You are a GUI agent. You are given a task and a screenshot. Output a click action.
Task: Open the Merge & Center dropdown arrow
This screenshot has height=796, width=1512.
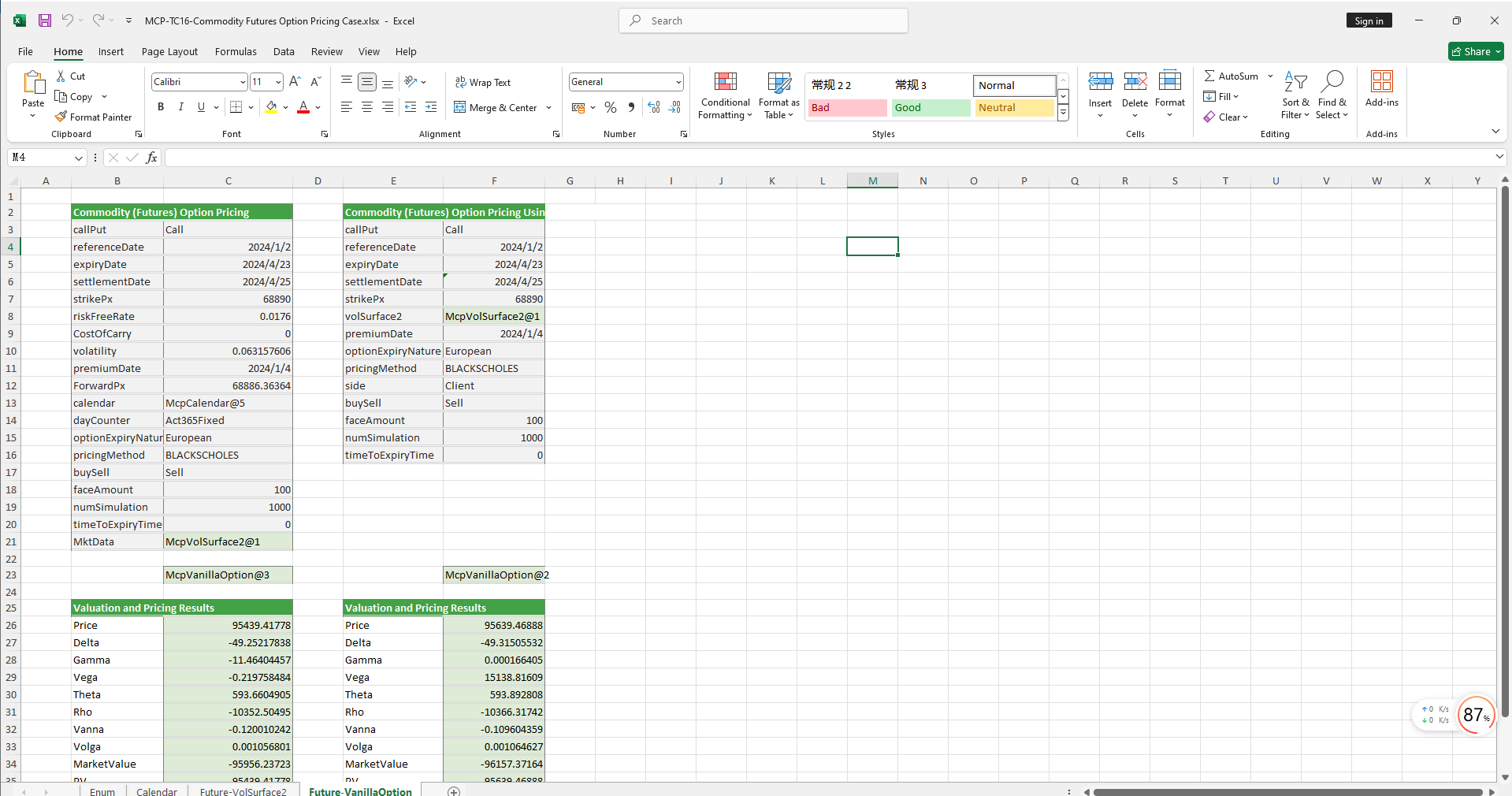[x=549, y=107]
